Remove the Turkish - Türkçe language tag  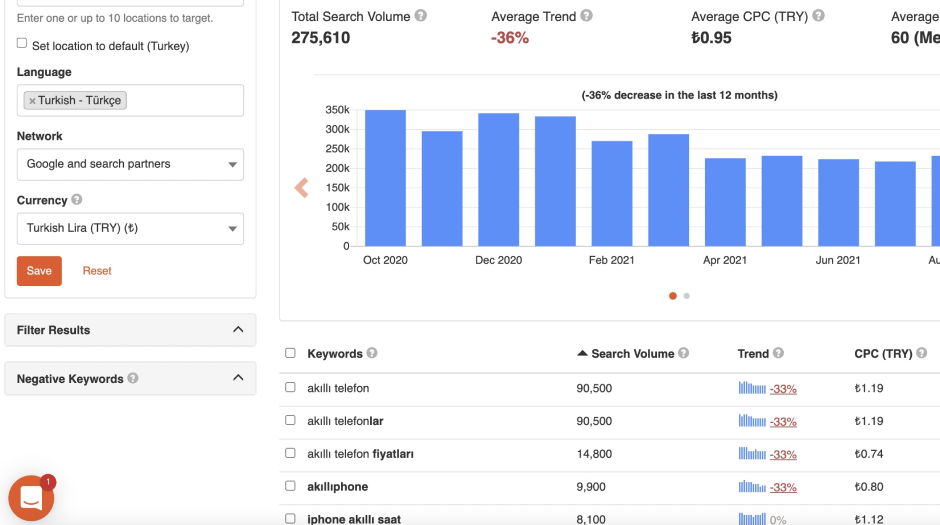tap(32, 101)
